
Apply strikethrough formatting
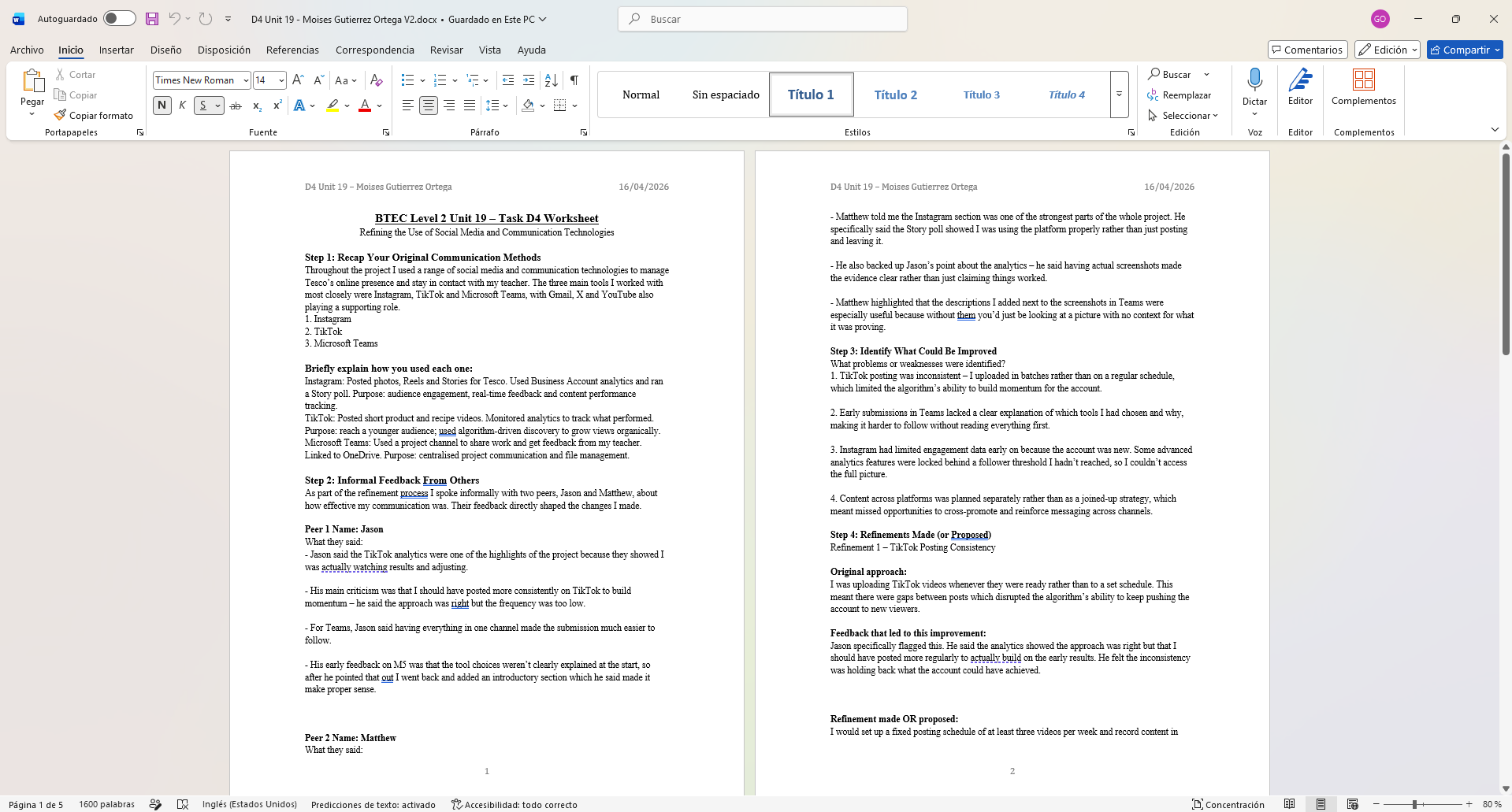(x=235, y=106)
